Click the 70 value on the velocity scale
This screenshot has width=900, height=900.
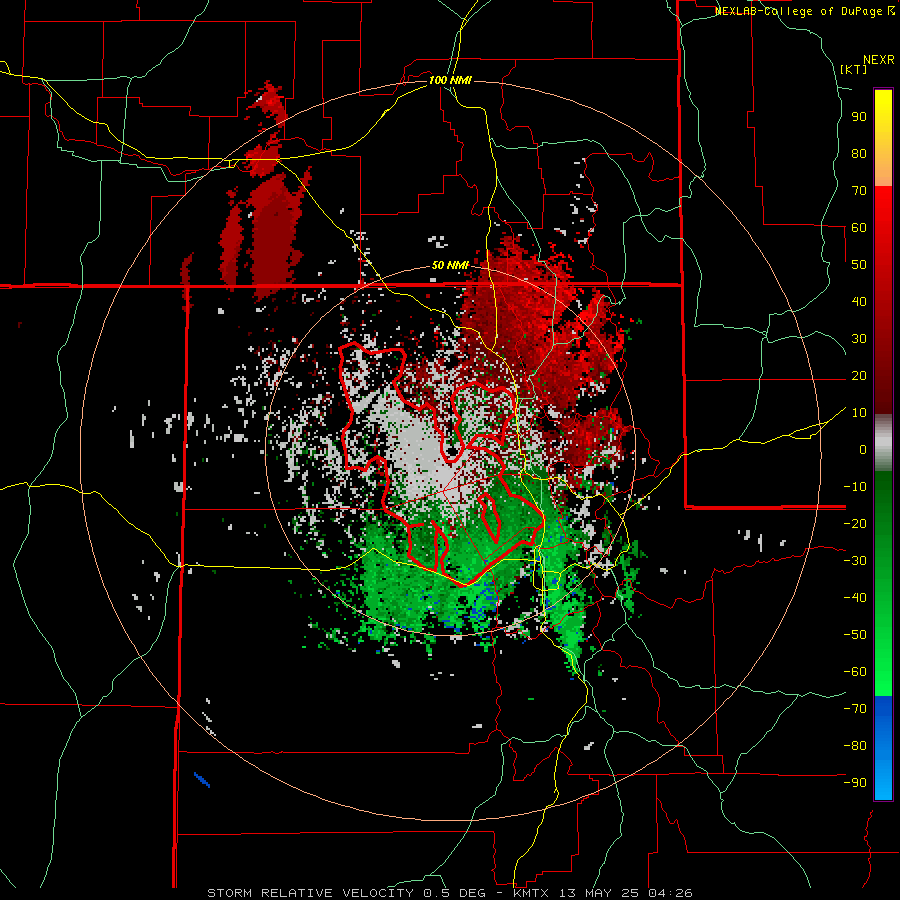click(859, 191)
